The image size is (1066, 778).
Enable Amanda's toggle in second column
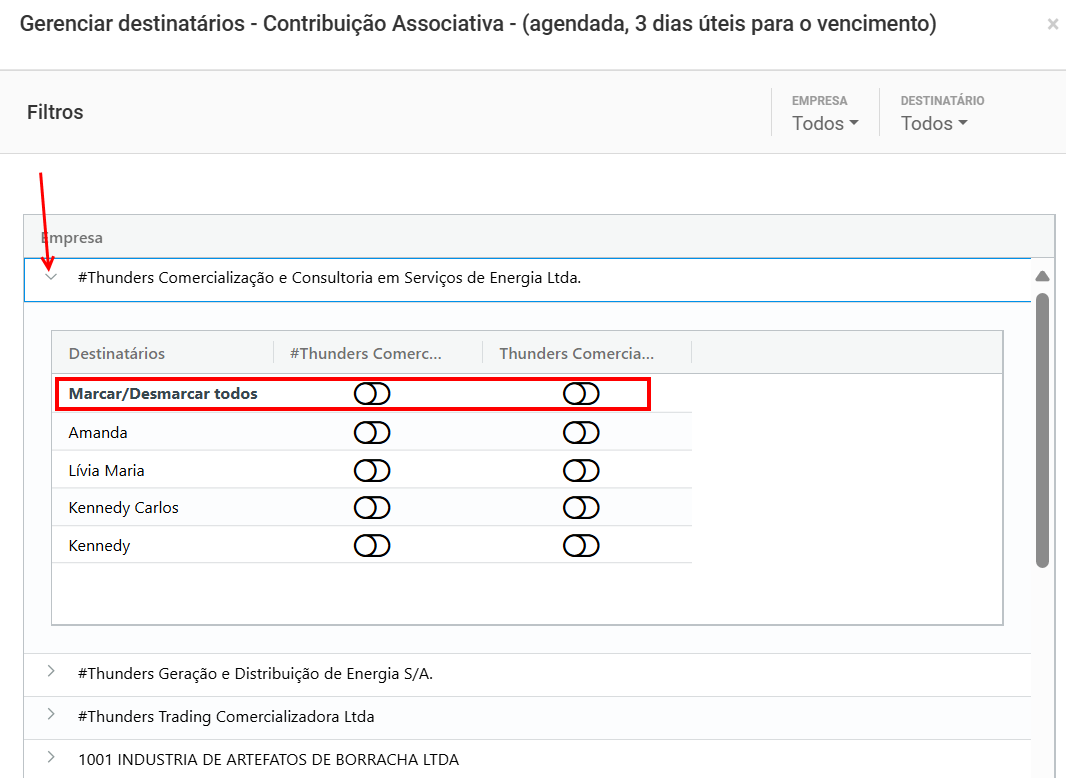tap(580, 432)
